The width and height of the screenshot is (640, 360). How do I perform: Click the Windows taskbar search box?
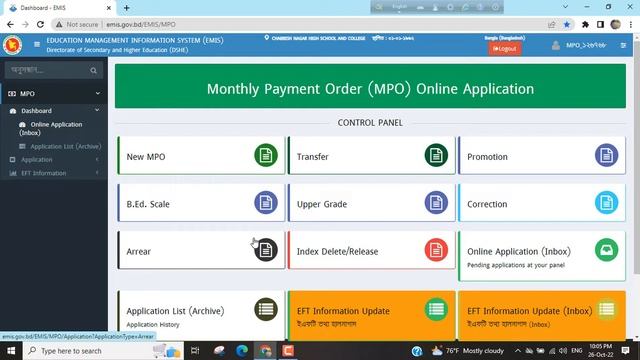(x=102, y=351)
